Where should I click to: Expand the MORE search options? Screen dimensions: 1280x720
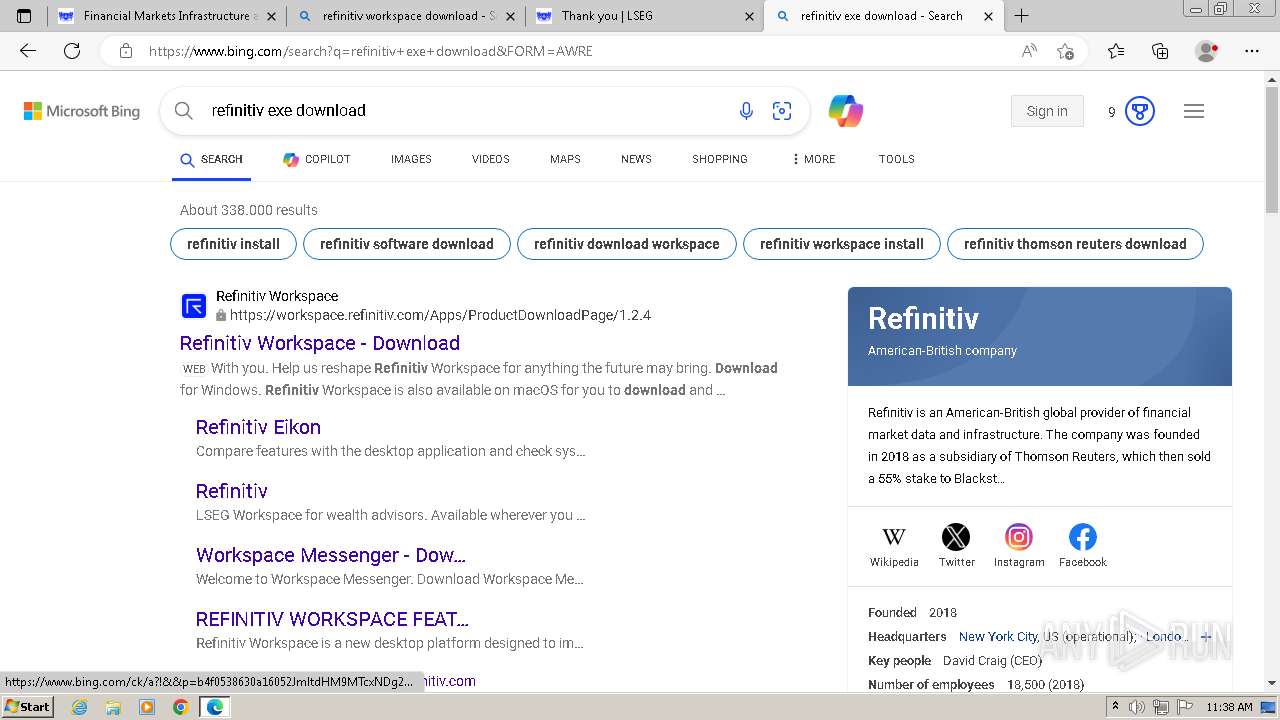click(813, 159)
